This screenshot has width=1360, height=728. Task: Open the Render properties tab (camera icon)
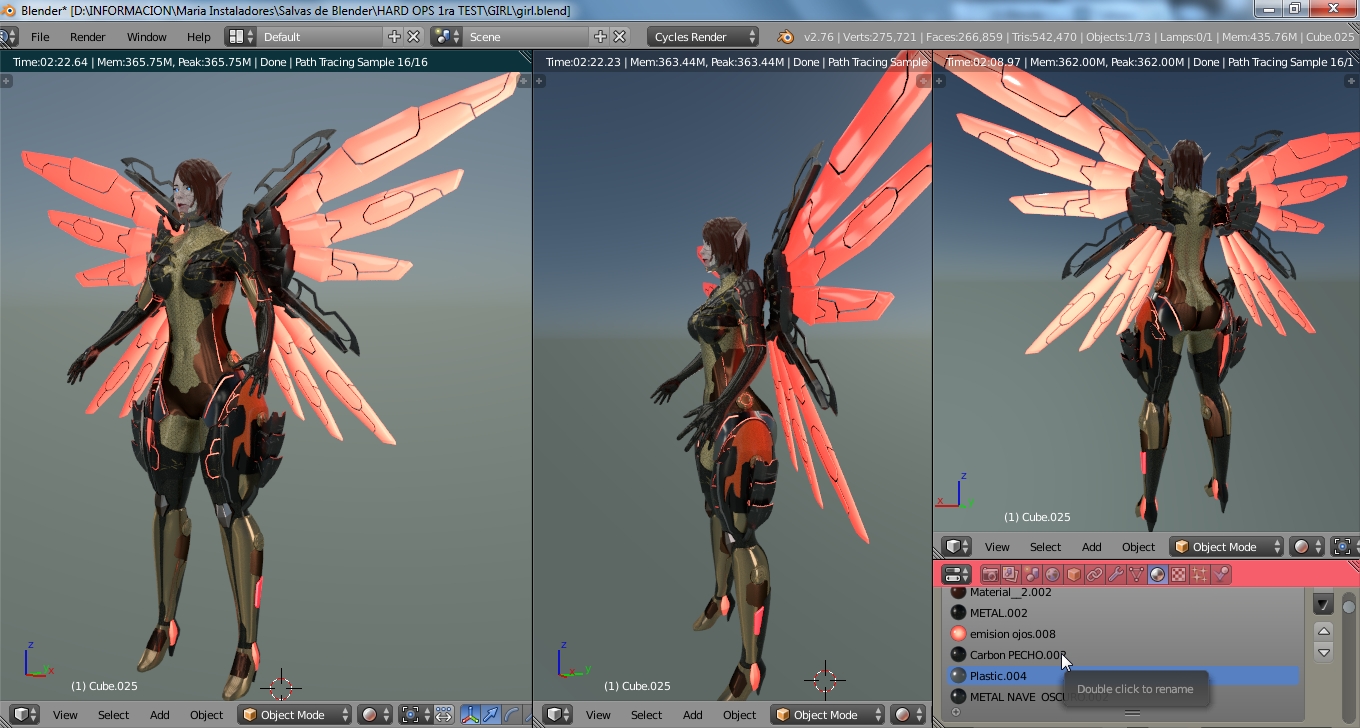click(x=989, y=574)
